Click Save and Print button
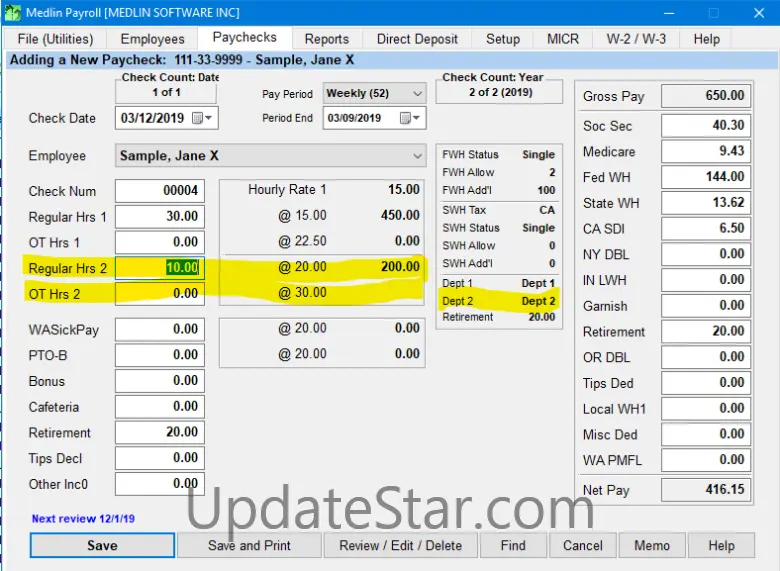The image size is (780, 571). (249, 545)
